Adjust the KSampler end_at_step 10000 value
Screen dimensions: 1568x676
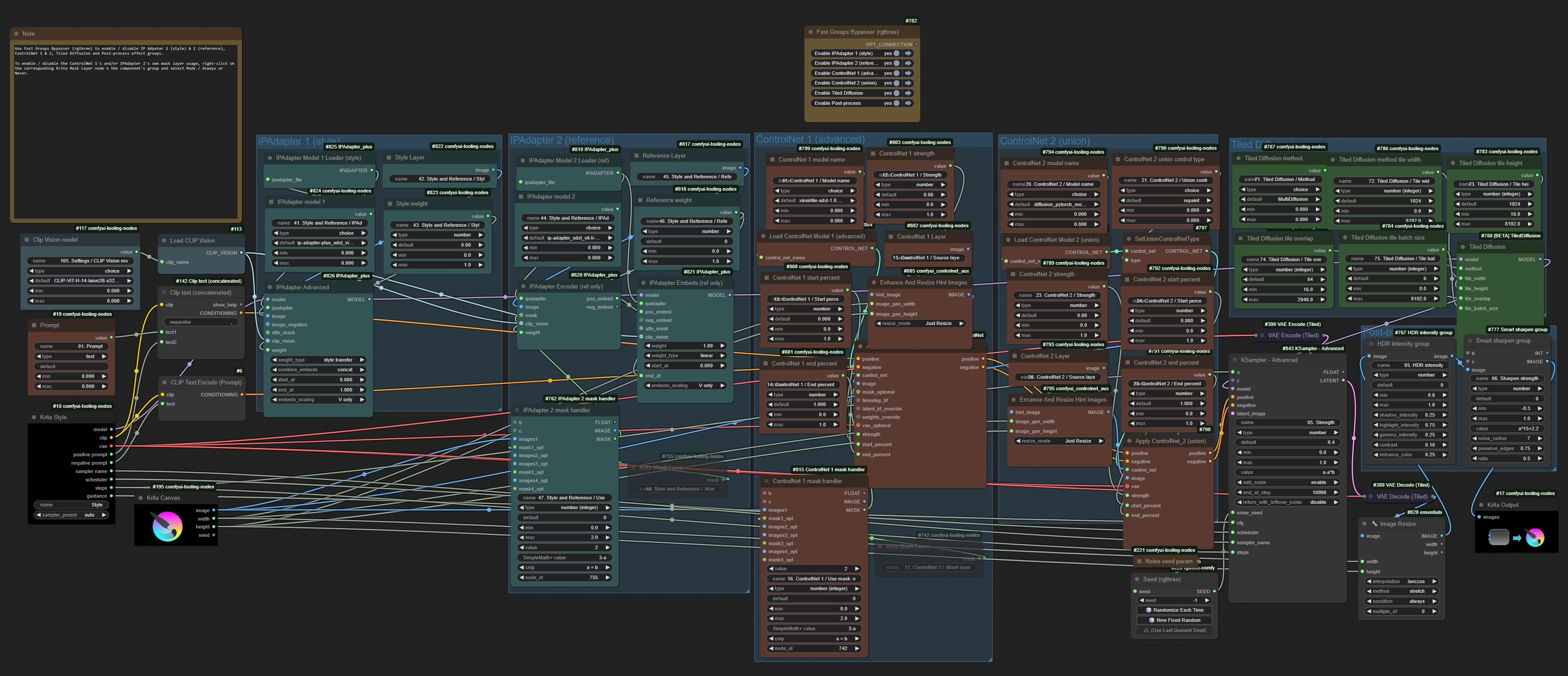tap(1288, 492)
